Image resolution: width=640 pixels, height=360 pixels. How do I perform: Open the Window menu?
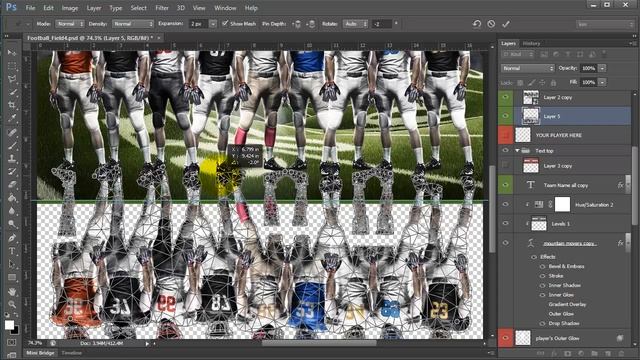[225, 8]
